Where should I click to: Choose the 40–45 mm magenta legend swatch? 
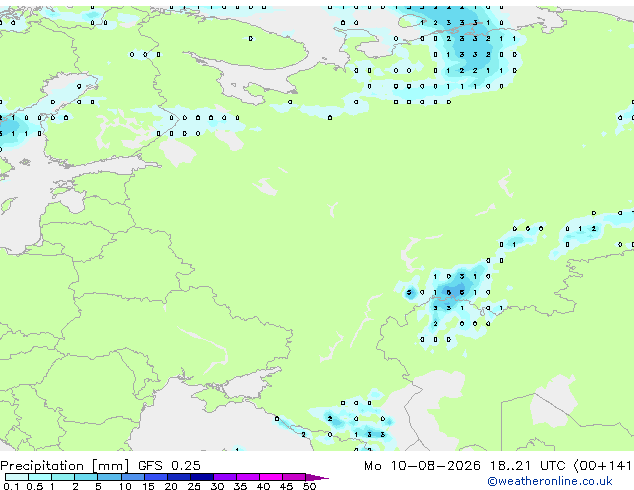pyautogui.click(x=271, y=477)
